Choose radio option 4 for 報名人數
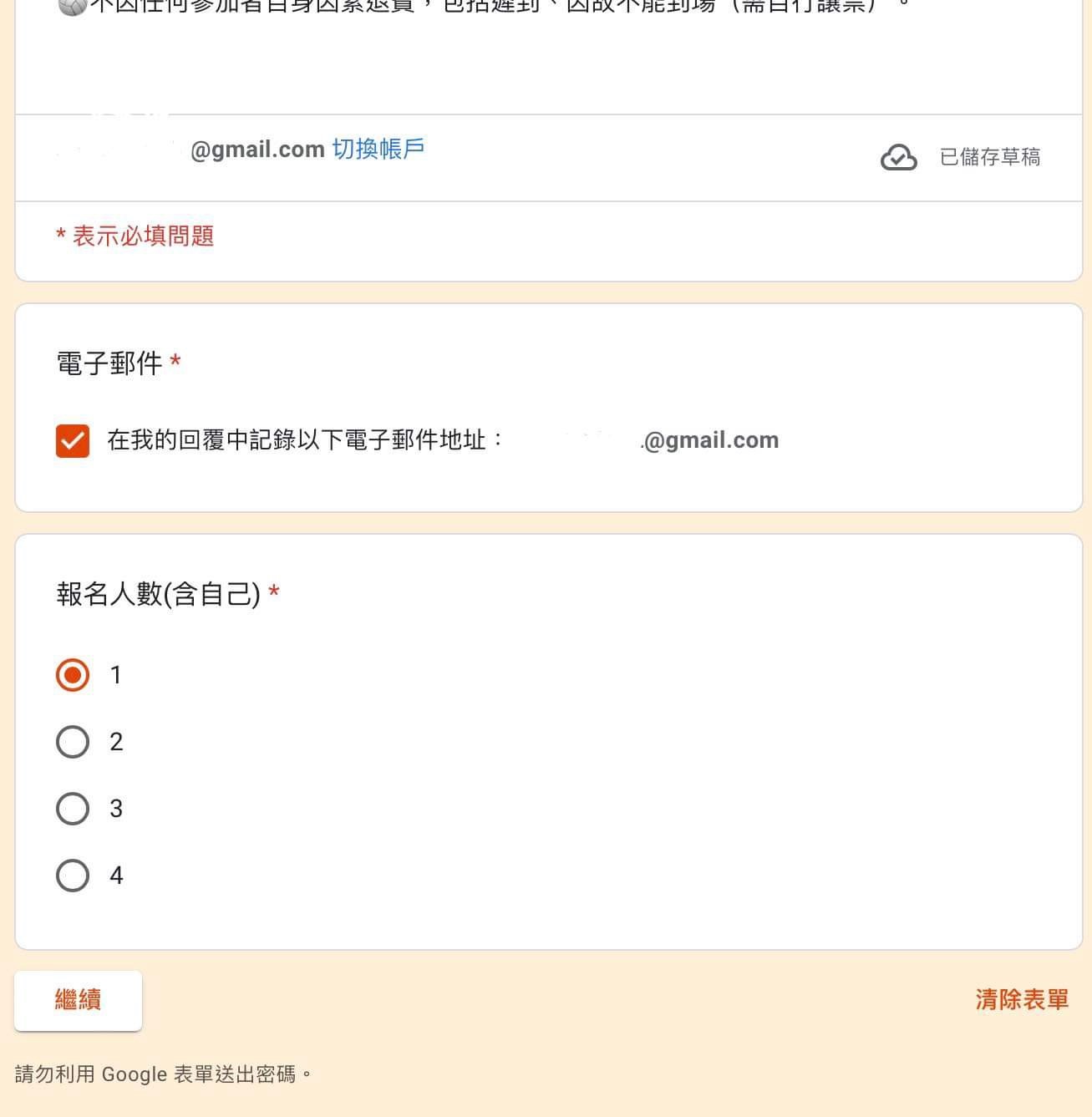Viewport: 1092px width, 1117px height. pos(73,876)
